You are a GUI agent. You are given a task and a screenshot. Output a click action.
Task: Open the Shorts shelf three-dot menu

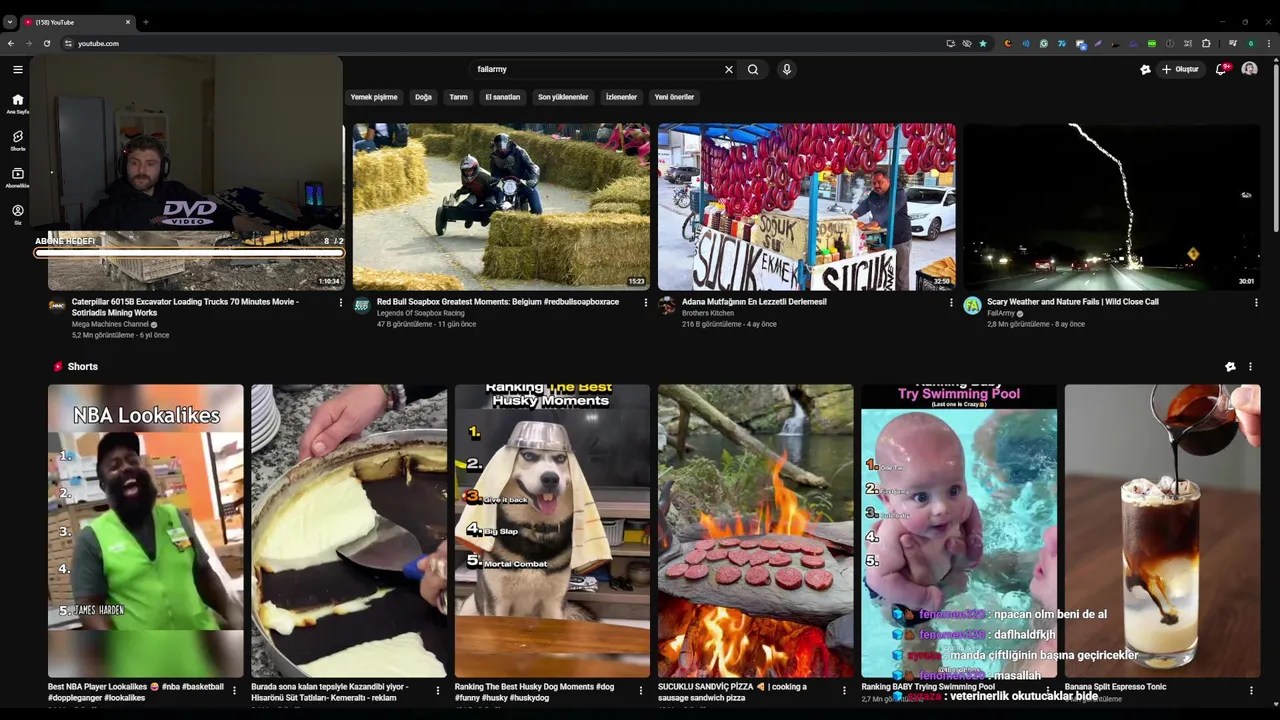[1250, 367]
